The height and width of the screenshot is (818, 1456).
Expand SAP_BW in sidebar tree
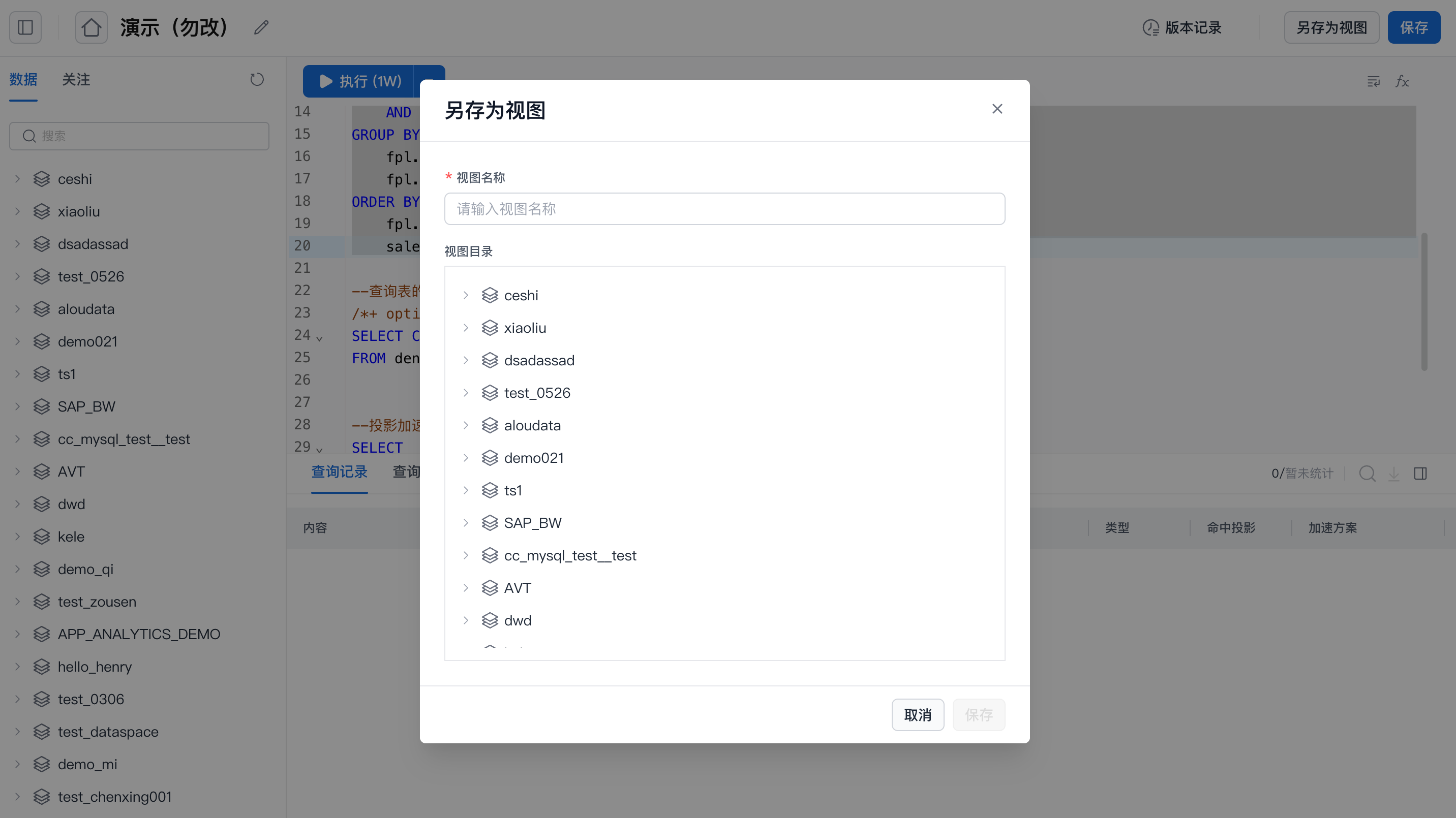click(x=17, y=407)
